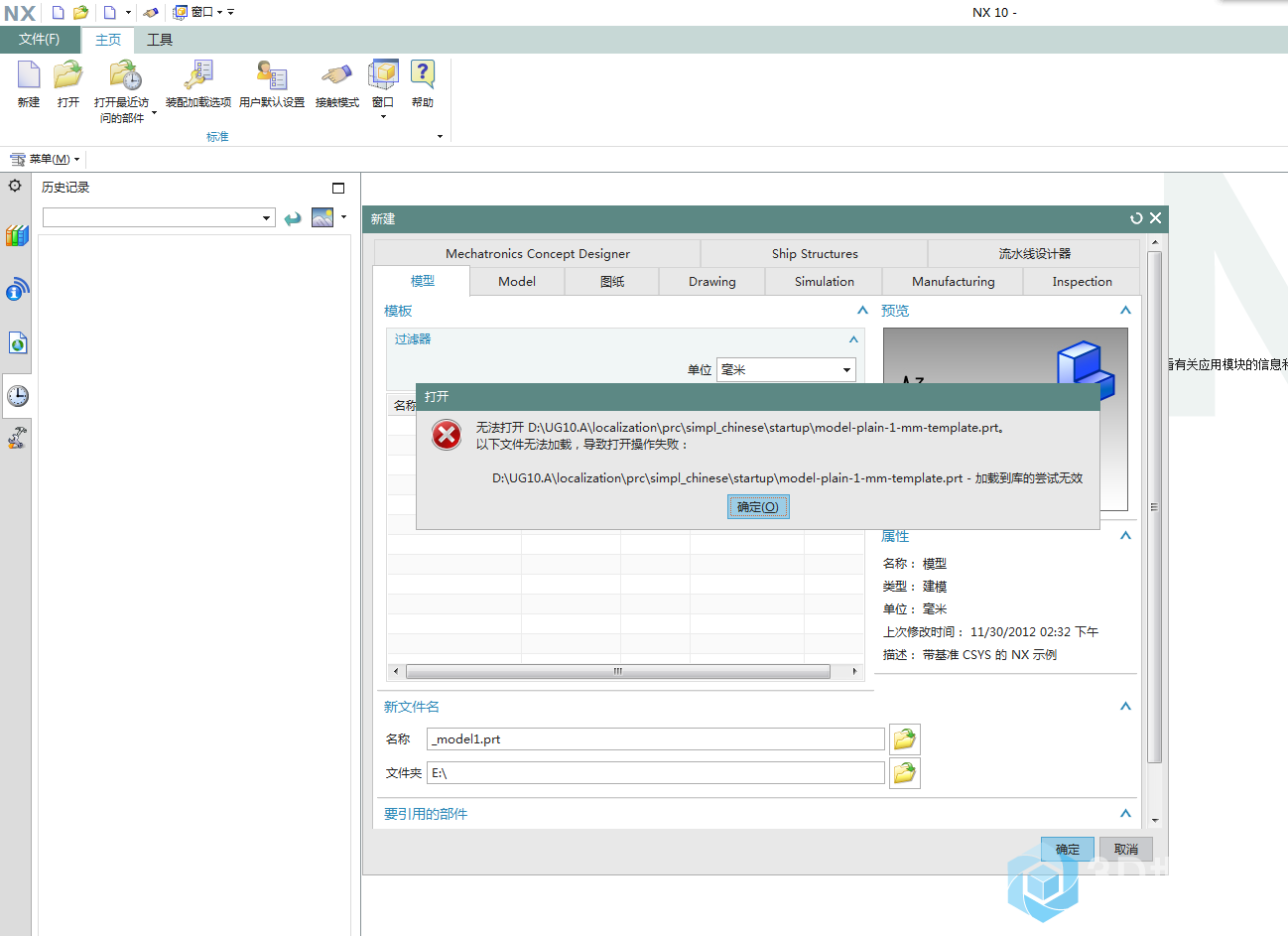Open the resource bar settings gear
Image resolution: width=1288 pixels, height=936 pixels.
(15, 186)
